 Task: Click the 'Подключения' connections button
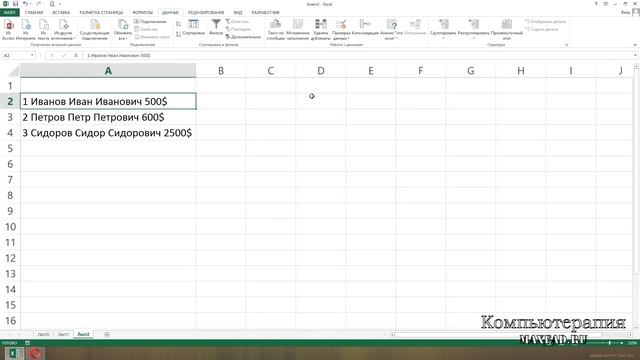(151, 22)
